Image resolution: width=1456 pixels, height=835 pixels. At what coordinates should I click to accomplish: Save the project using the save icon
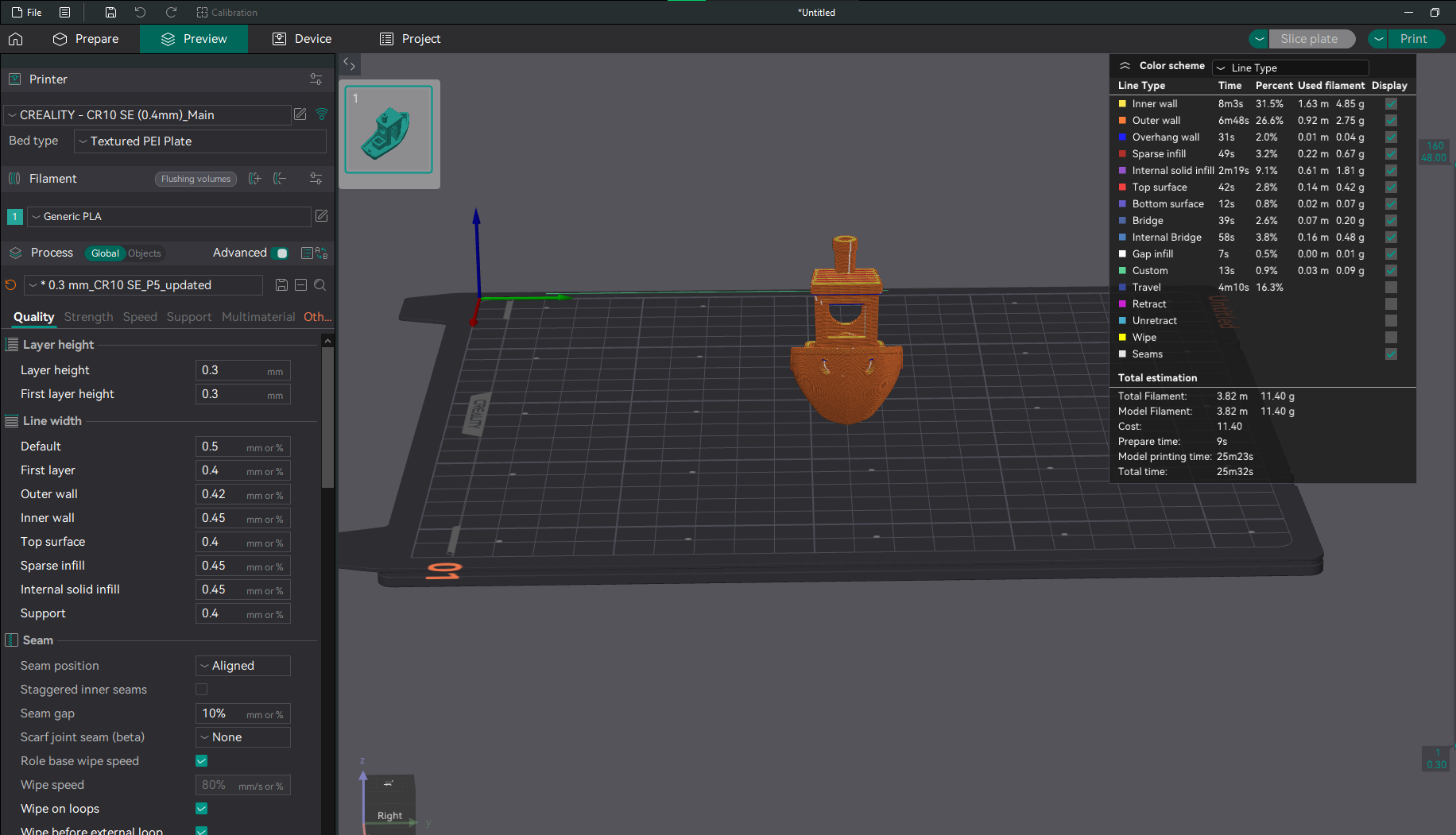[110, 12]
